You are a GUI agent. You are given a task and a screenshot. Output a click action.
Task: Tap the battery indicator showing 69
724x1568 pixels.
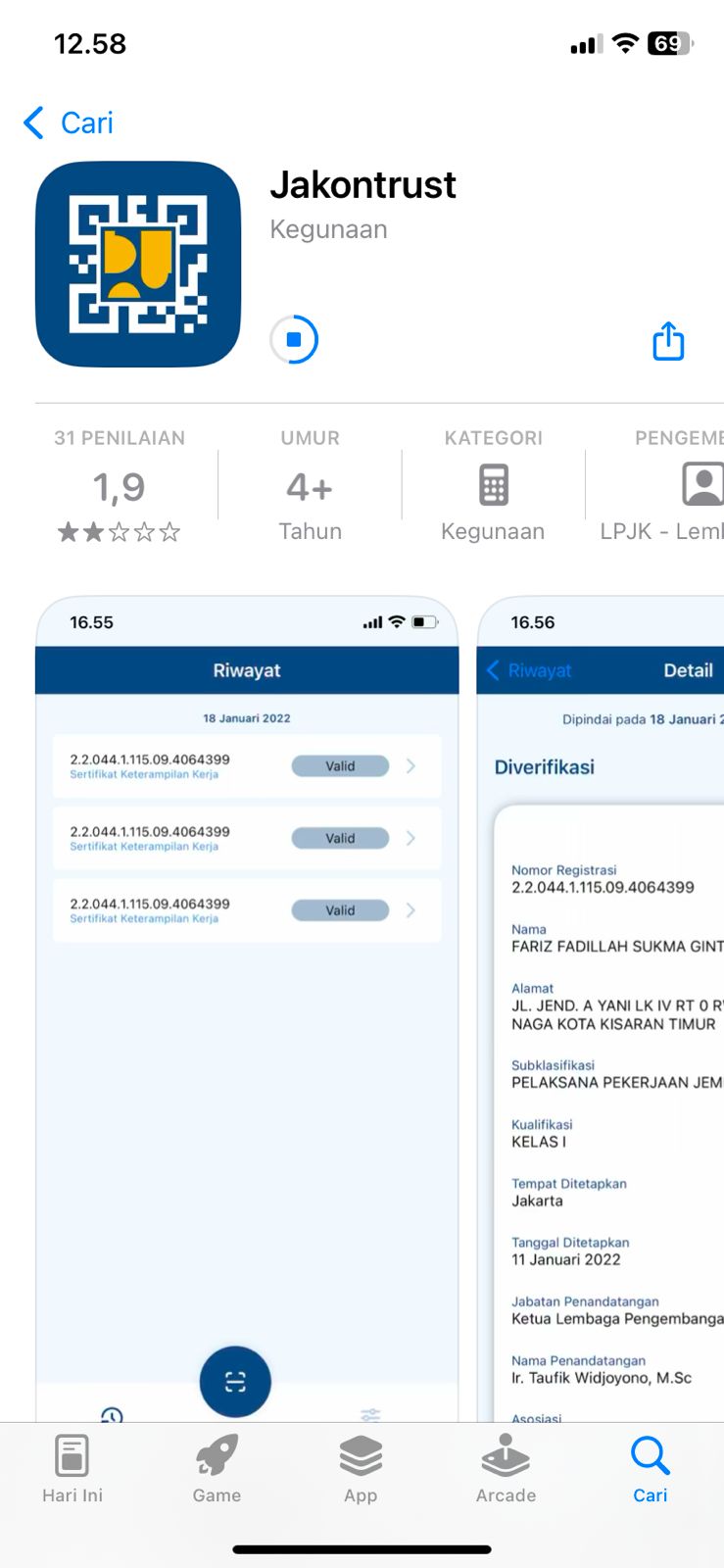point(671,43)
